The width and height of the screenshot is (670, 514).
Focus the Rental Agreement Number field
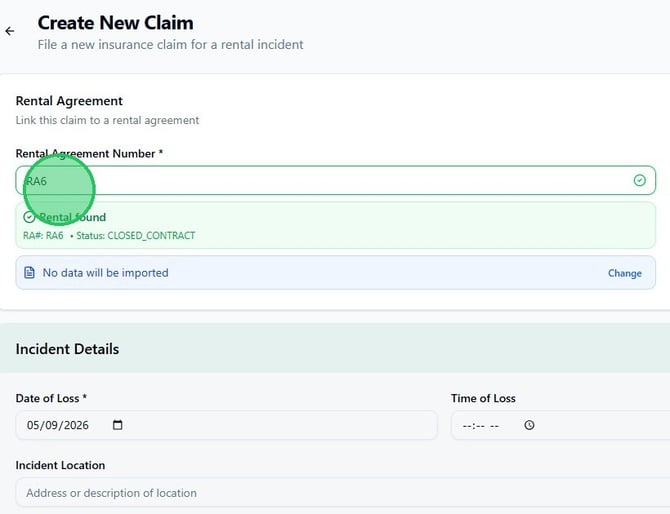point(335,180)
